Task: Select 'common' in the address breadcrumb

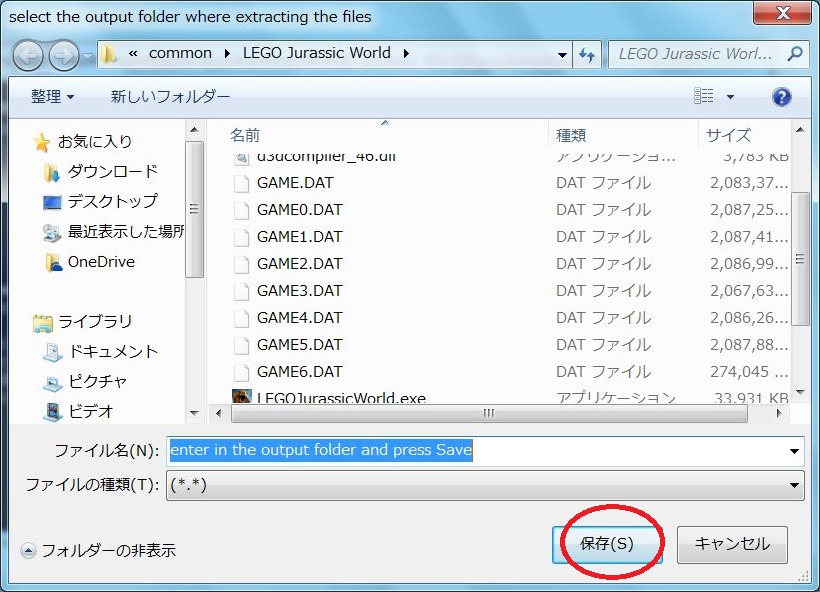Action: [180, 53]
